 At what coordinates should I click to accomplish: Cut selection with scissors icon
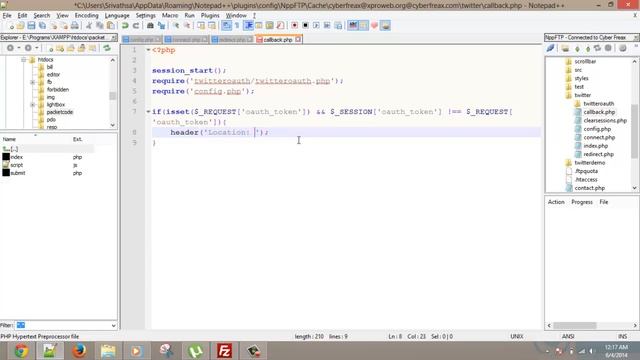pos(89,26)
